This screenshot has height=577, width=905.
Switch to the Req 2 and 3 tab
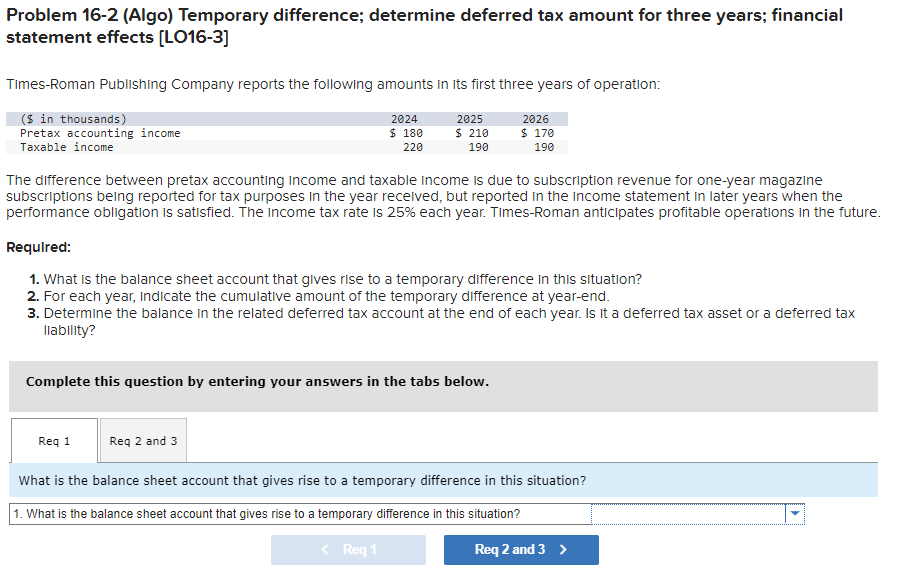[142, 440]
